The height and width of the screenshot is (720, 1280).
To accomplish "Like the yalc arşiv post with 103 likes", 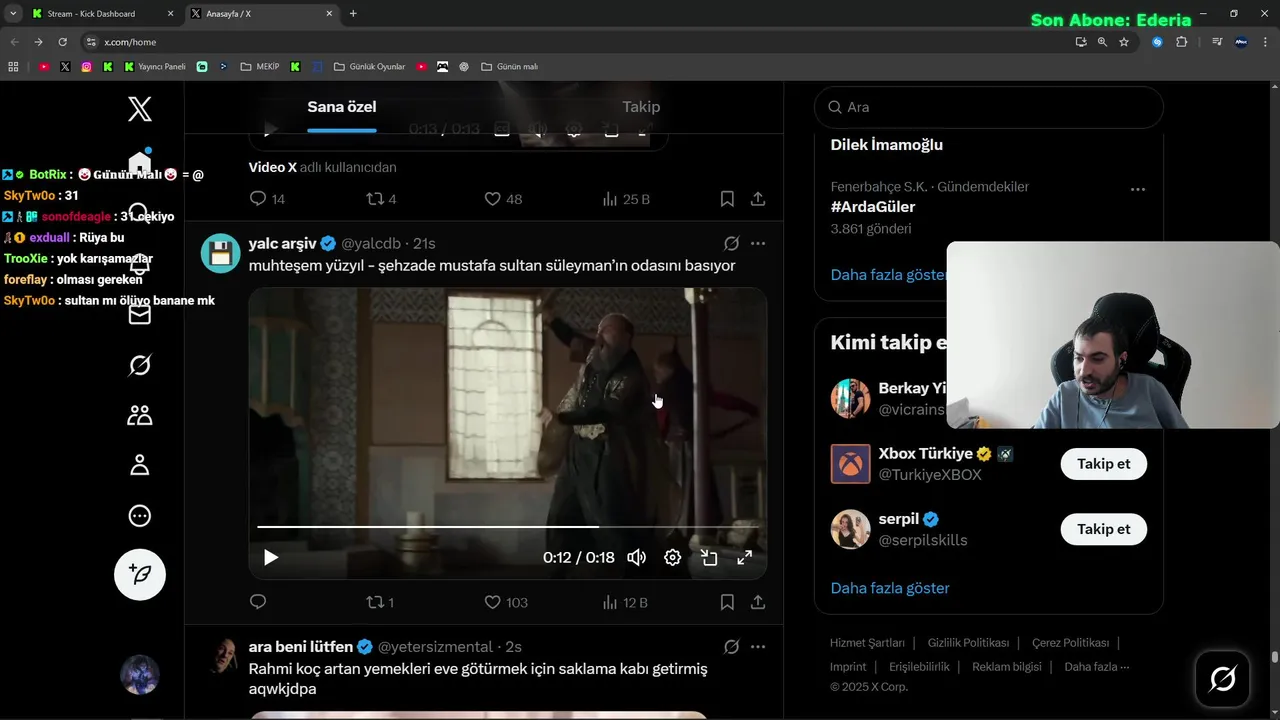I will coord(506,602).
